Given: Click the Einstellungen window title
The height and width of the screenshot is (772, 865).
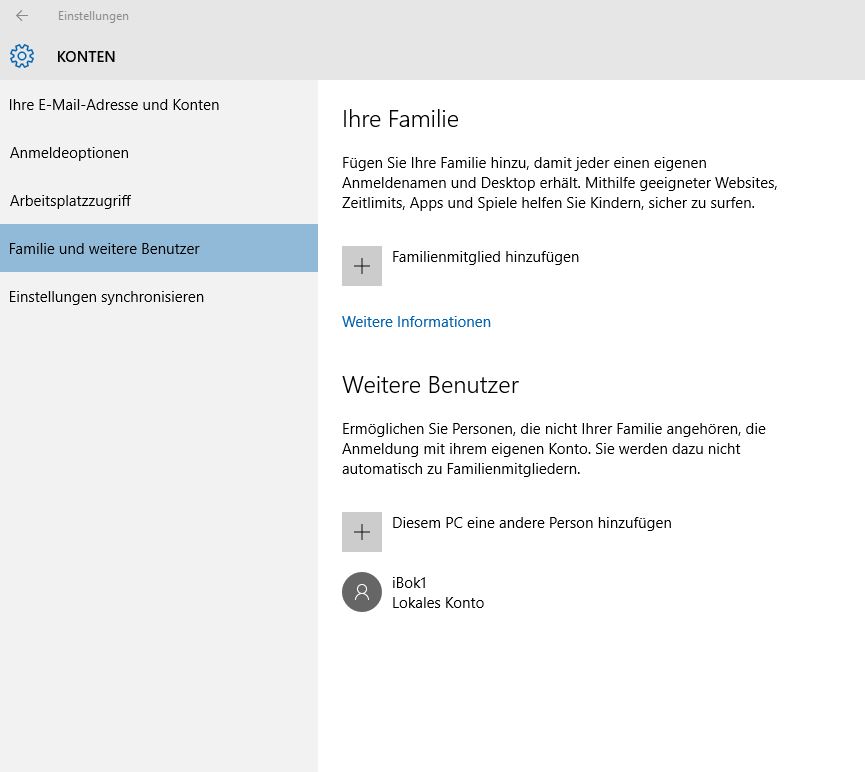Looking at the screenshot, I should (x=93, y=16).
